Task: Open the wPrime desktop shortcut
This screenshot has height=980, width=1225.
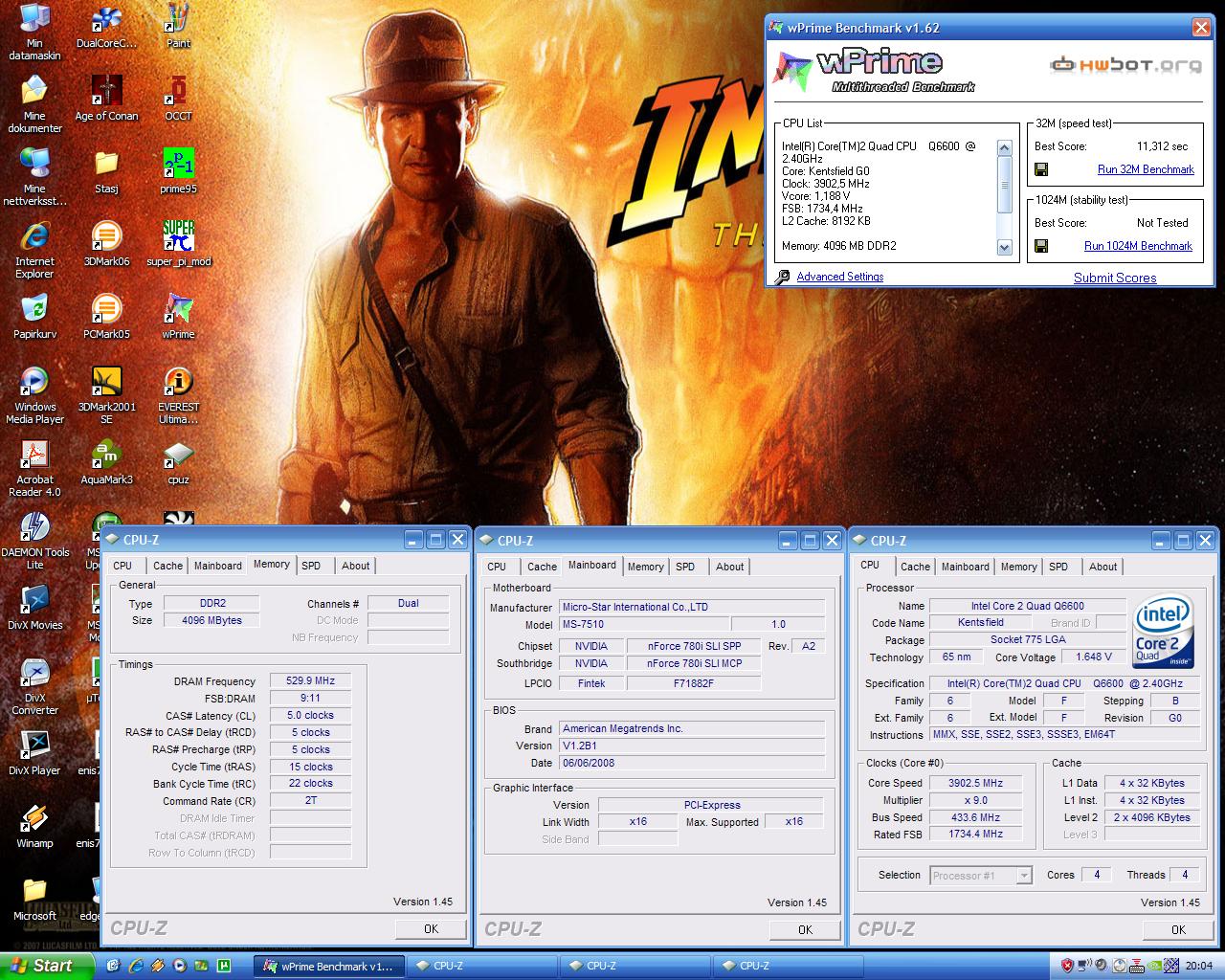Action: (x=178, y=317)
